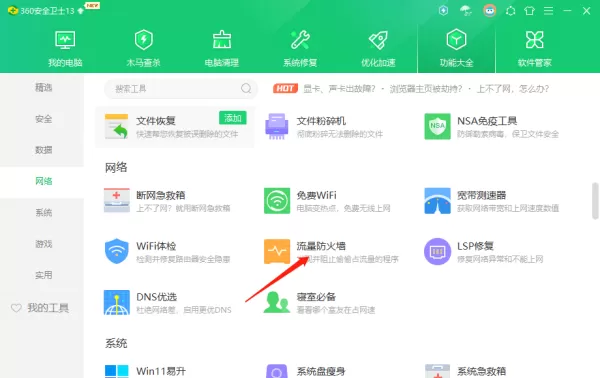Click the search magnifier icon
The width and height of the screenshot is (600, 378).
point(246,89)
